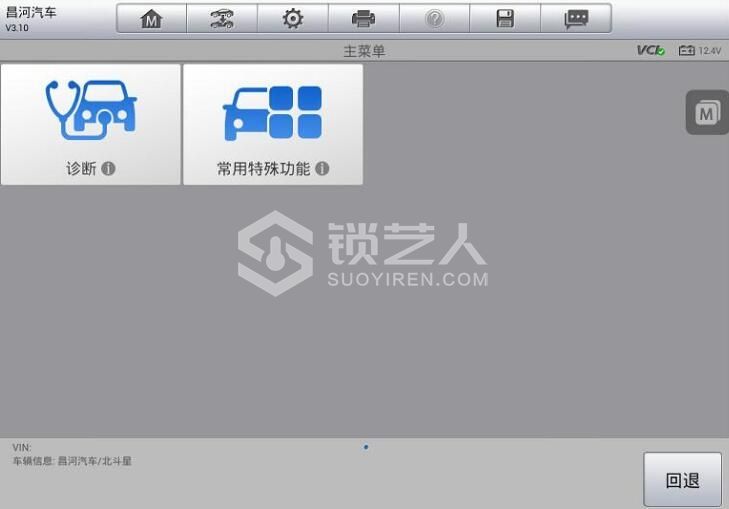This screenshot has width=729, height=509.
Task: Open the settings gear icon
Action: pyautogui.click(x=293, y=19)
